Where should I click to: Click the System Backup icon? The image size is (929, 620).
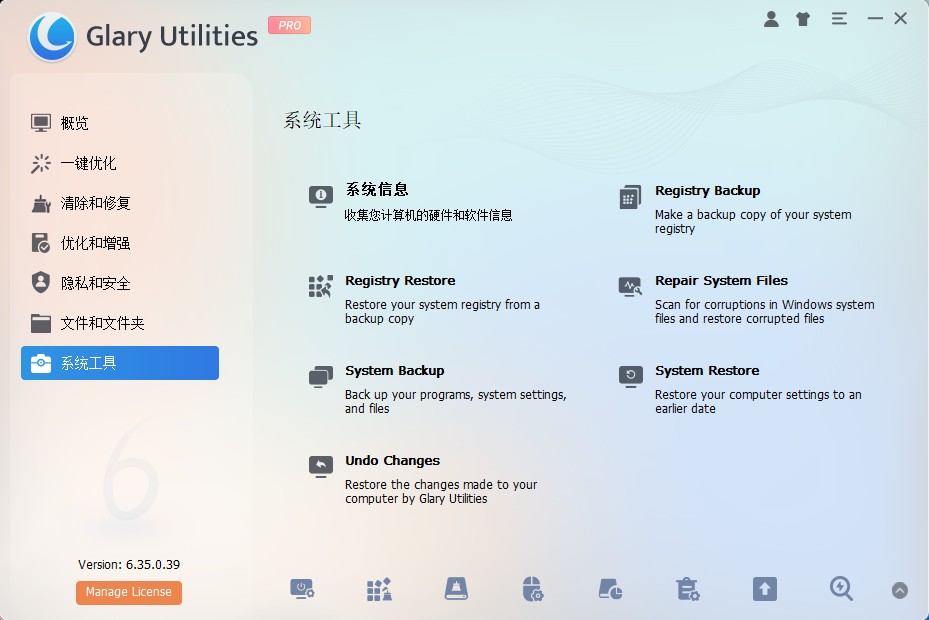click(321, 376)
